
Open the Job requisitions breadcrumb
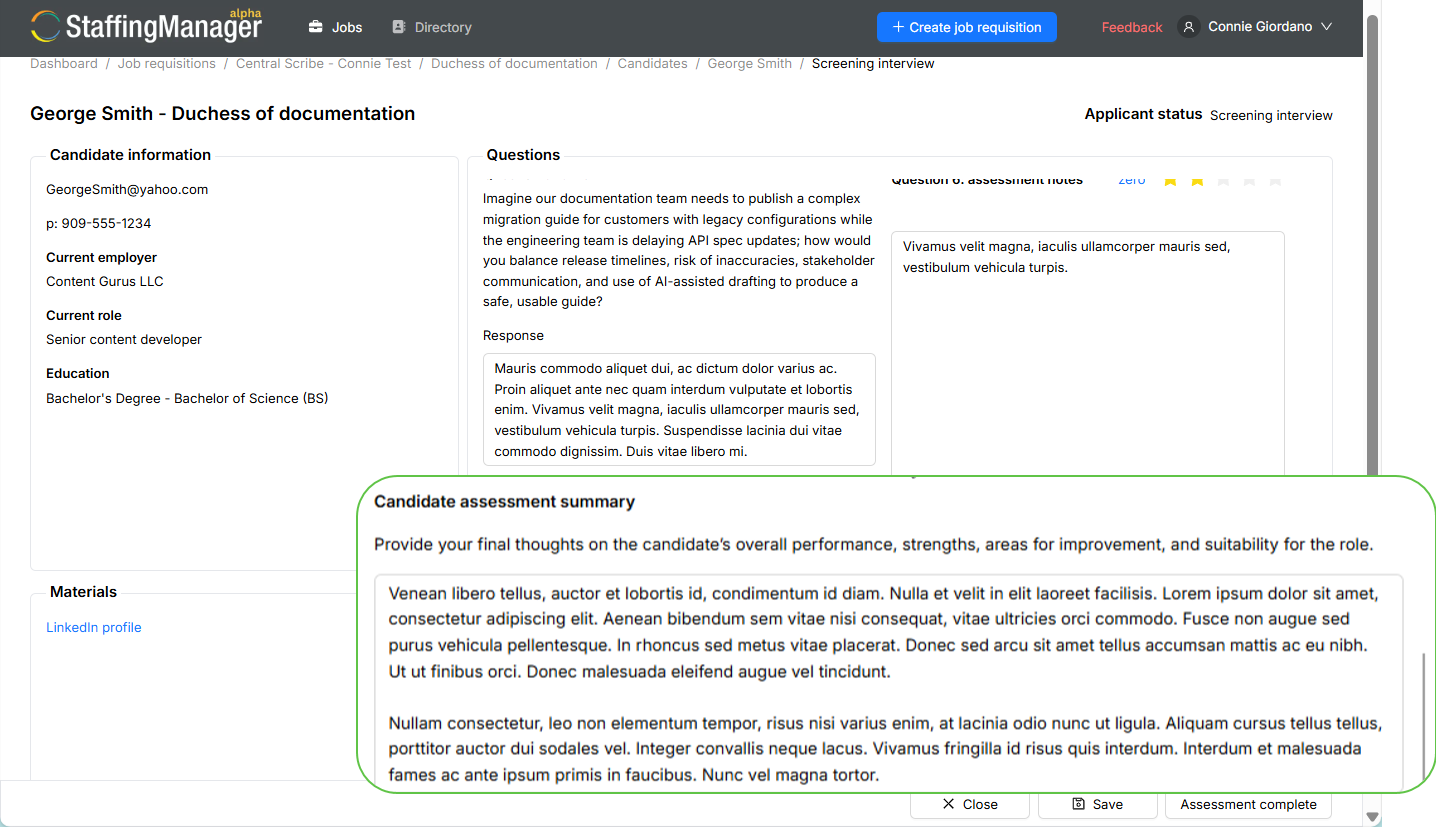(x=167, y=63)
